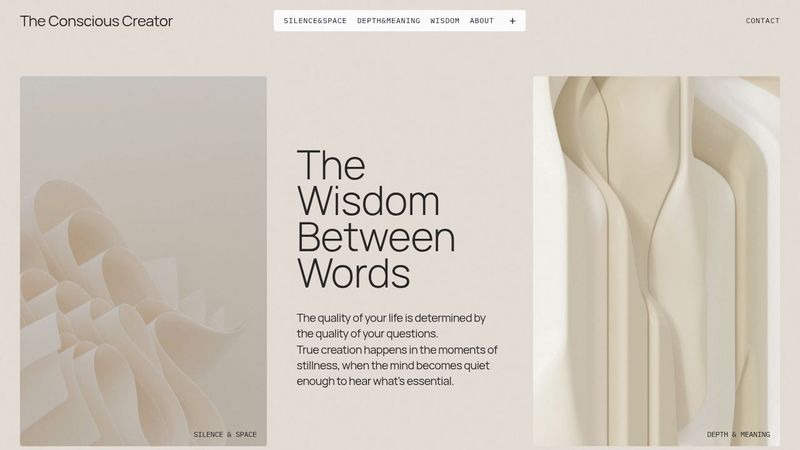
Task: Expand the plus icon in navigation bar
Action: (x=512, y=21)
